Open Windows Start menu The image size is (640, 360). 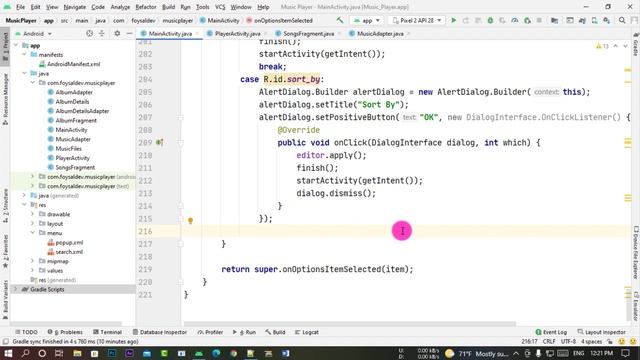[8, 353]
